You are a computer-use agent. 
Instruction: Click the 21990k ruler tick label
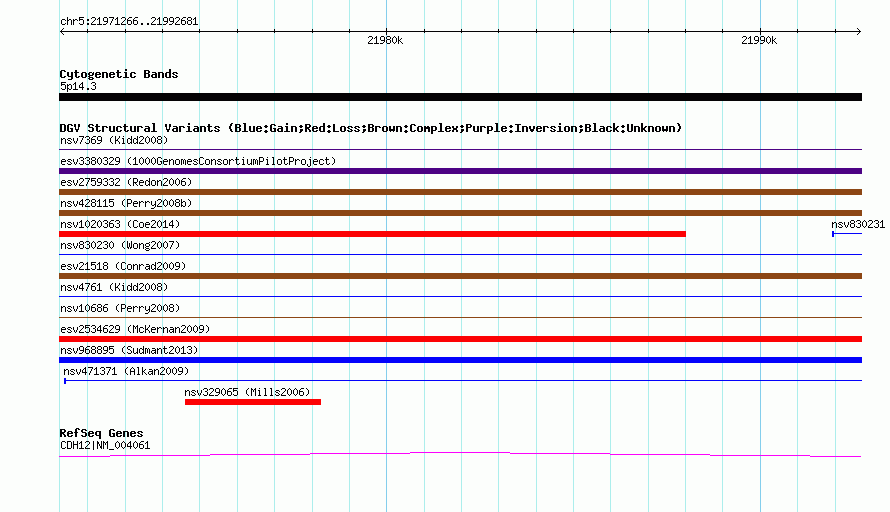(x=759, y=40)
